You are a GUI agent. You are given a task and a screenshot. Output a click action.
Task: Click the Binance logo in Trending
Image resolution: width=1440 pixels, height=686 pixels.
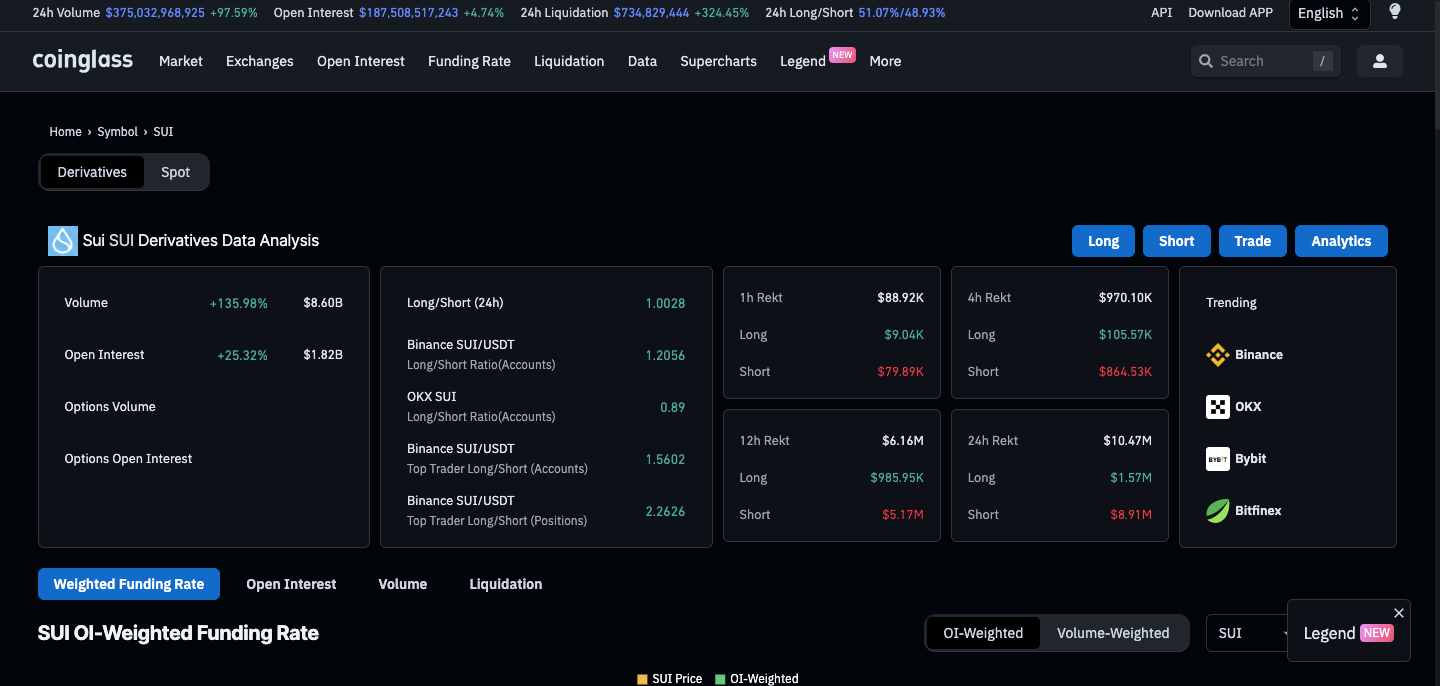pyautogui.click(x=1217, y=355)
